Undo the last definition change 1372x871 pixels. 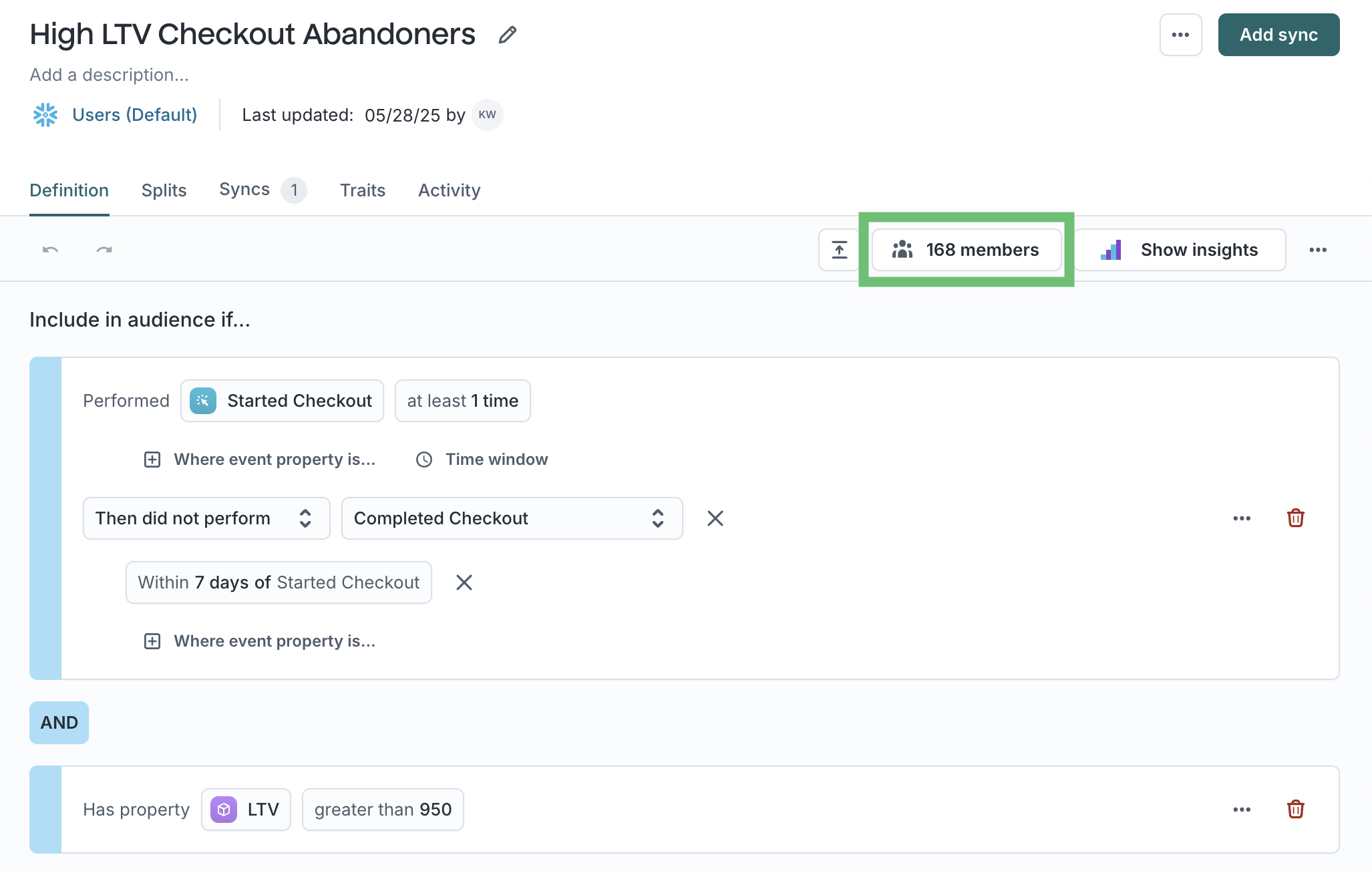point(50,250)
